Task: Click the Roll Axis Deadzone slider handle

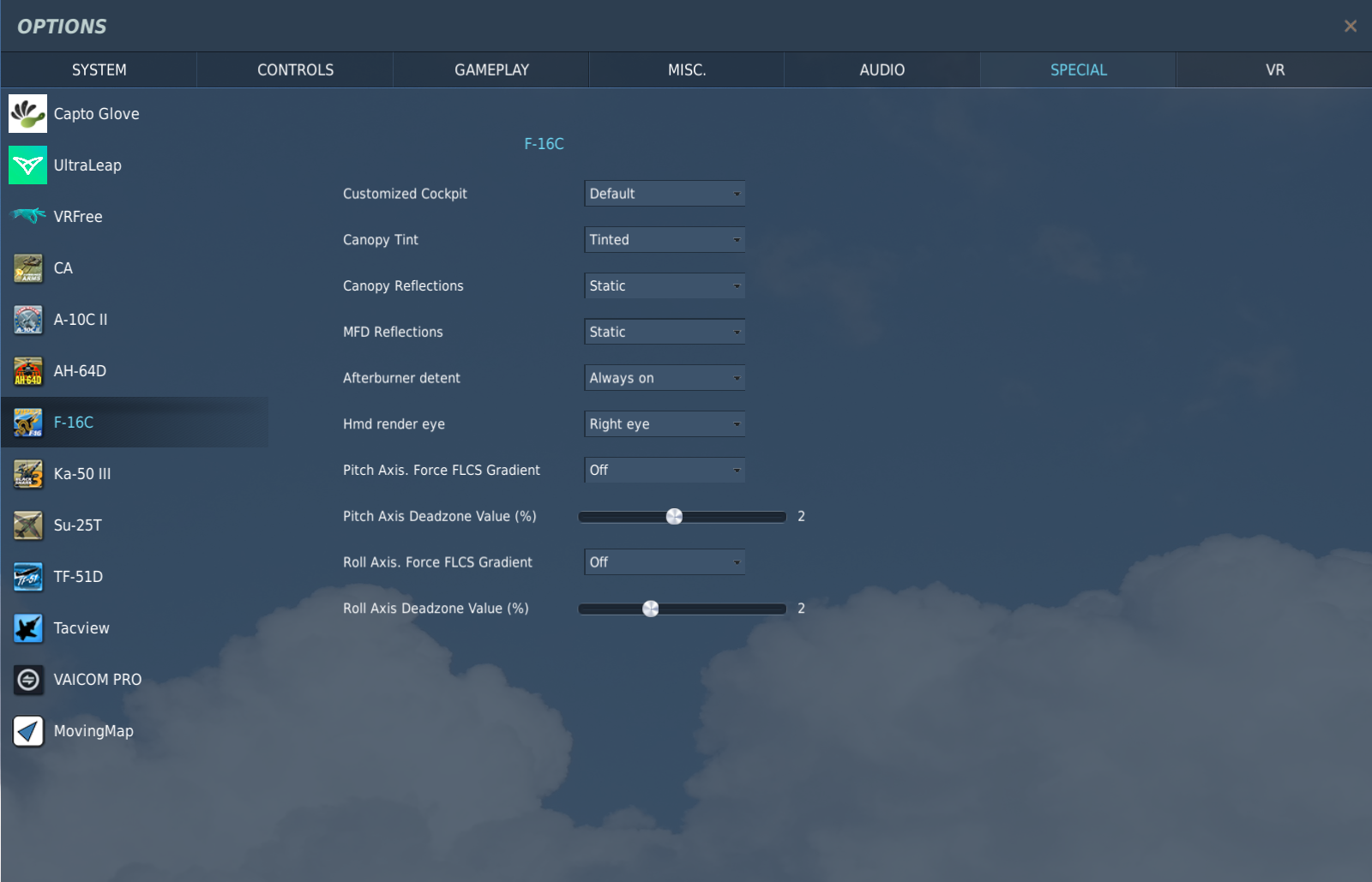Action: tap(651, 609)
